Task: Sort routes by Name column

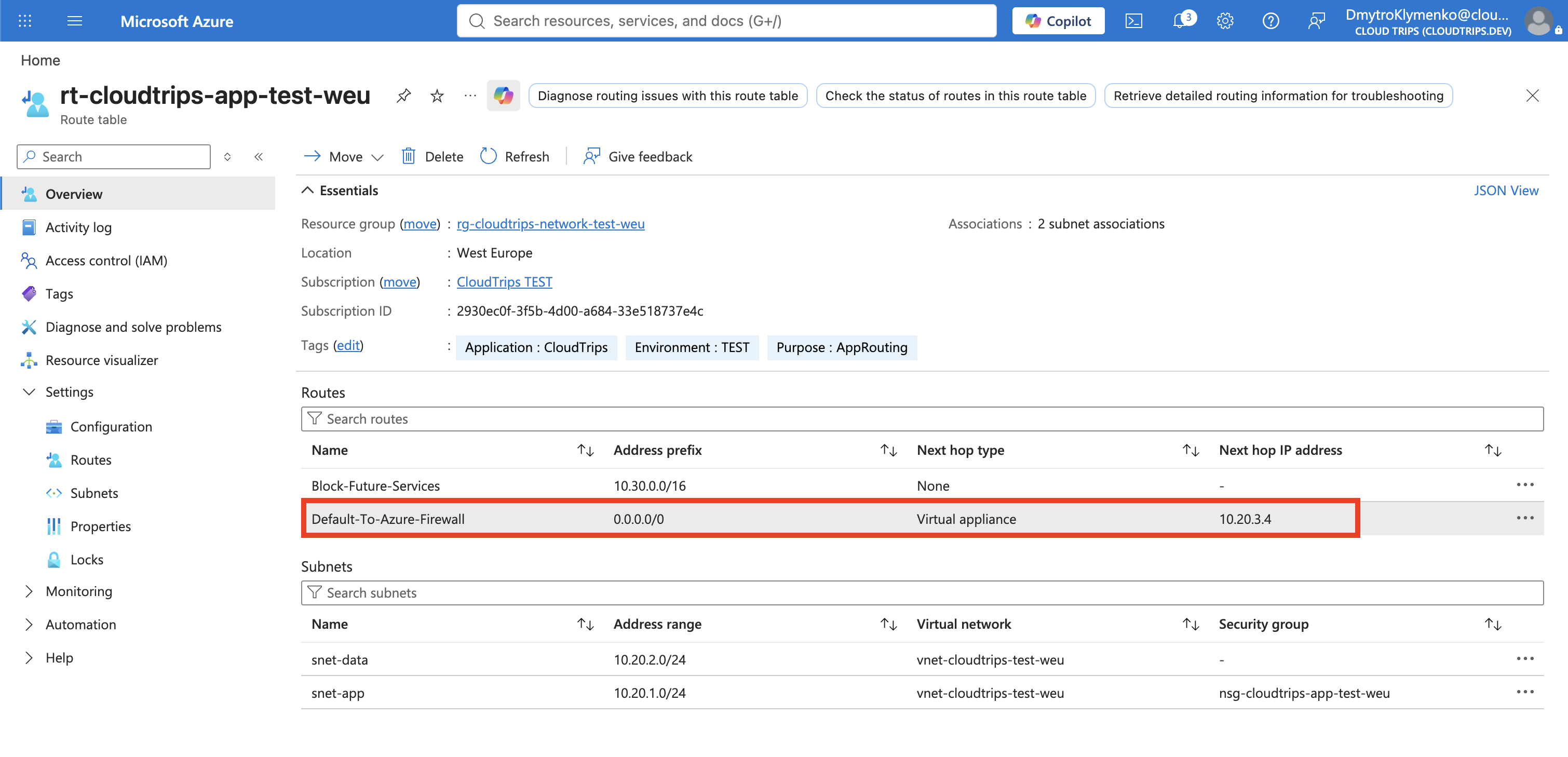Action: click(x=586, y=450)
